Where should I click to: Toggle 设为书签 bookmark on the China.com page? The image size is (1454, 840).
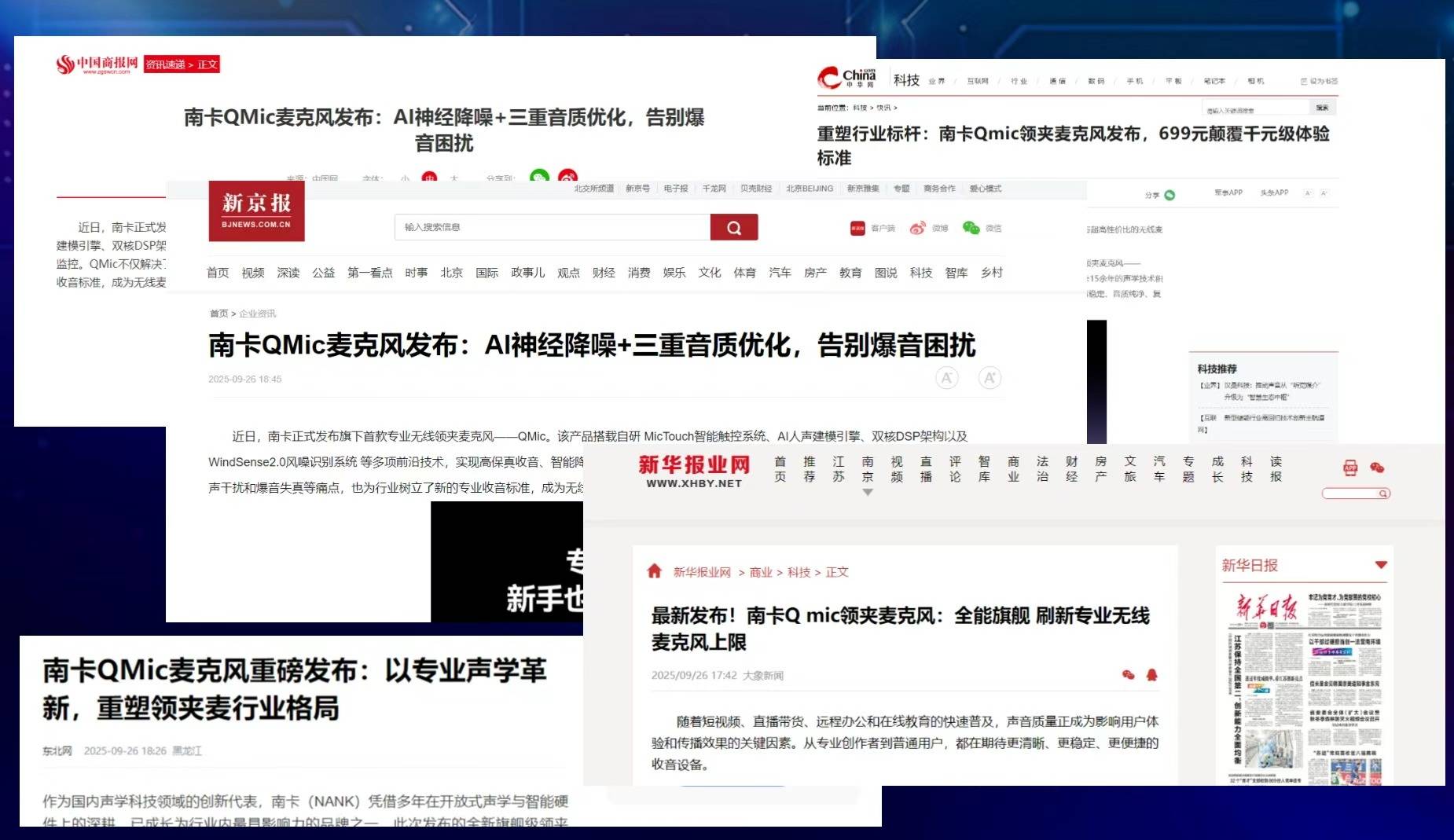[x=1317, y=80]
